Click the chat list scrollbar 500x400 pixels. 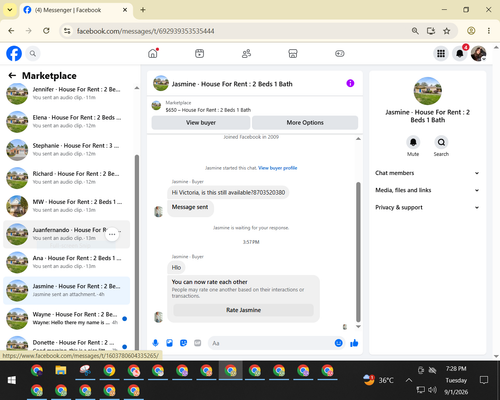[137, 253]
